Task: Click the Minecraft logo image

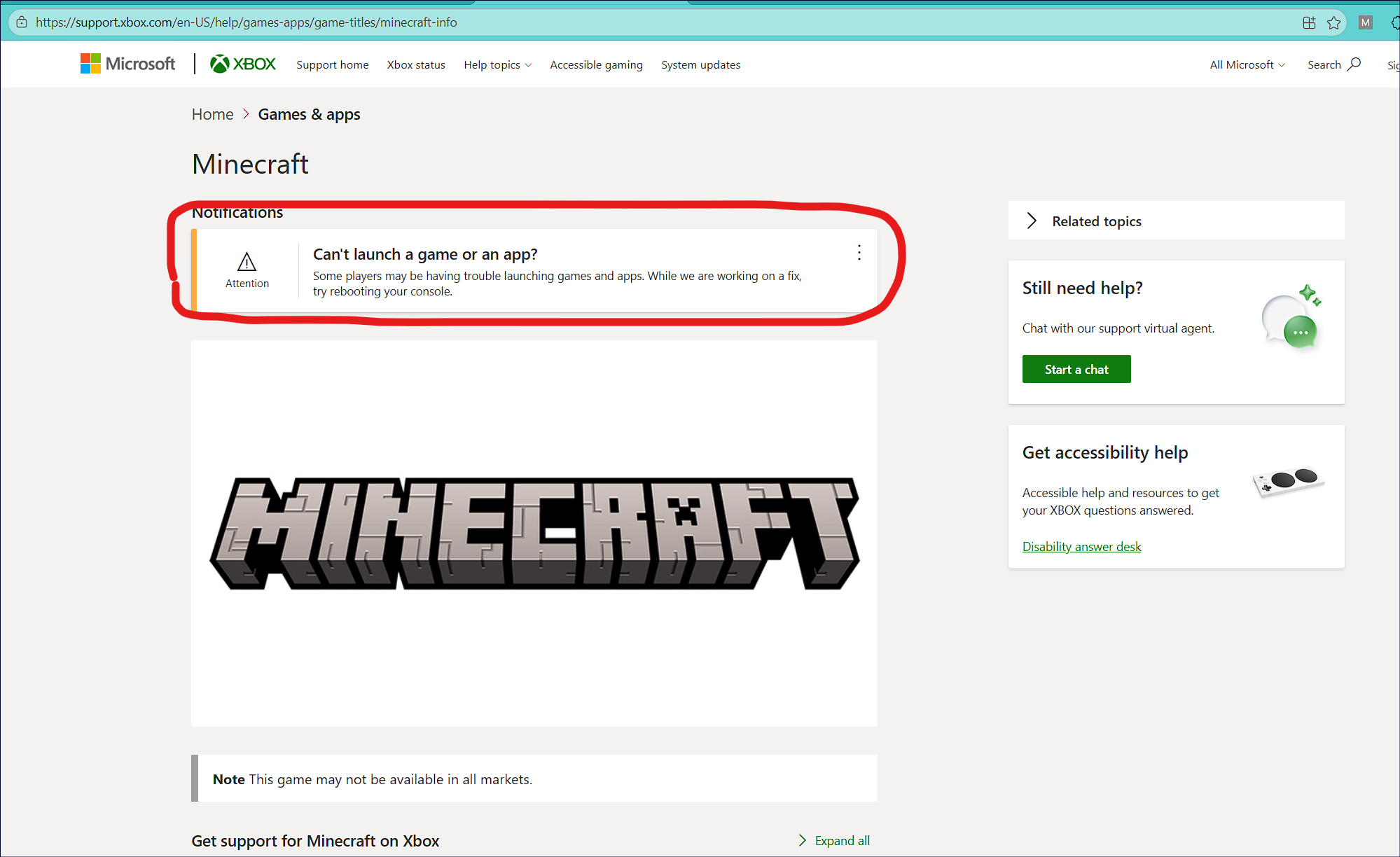Action: (x=534, y=534)
